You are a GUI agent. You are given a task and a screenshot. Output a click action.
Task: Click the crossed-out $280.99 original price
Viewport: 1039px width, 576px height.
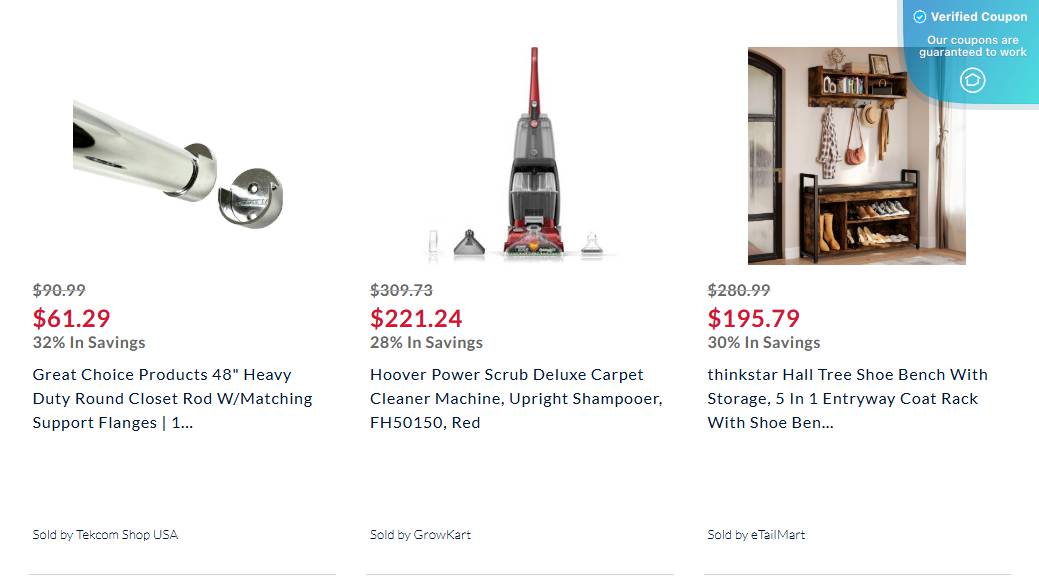coord(737,290)
